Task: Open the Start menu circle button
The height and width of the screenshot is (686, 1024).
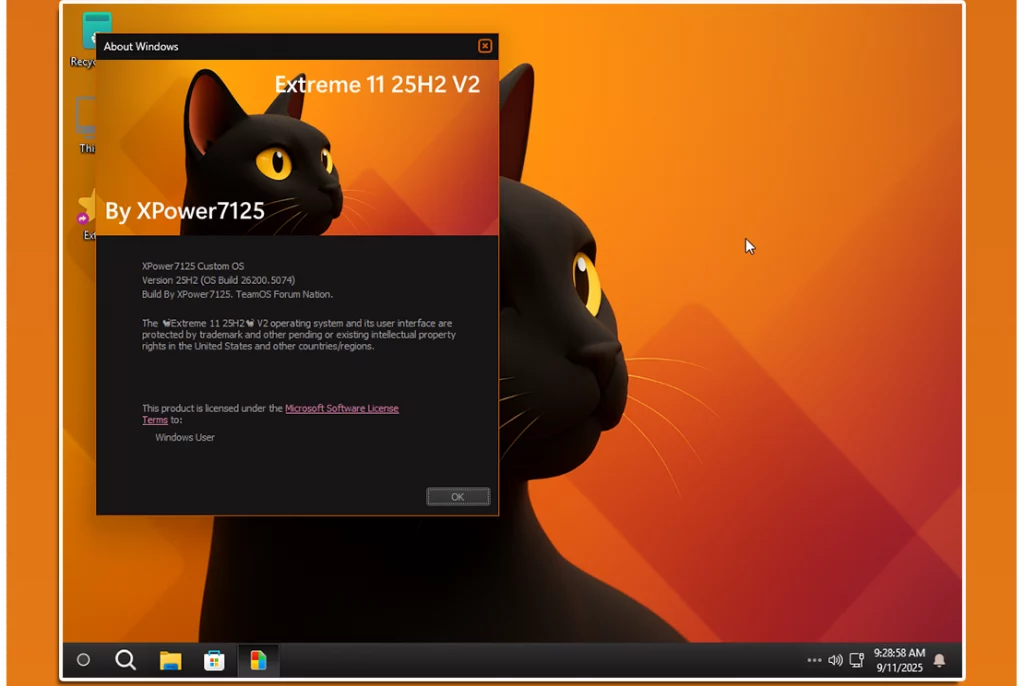Action: 84,660
